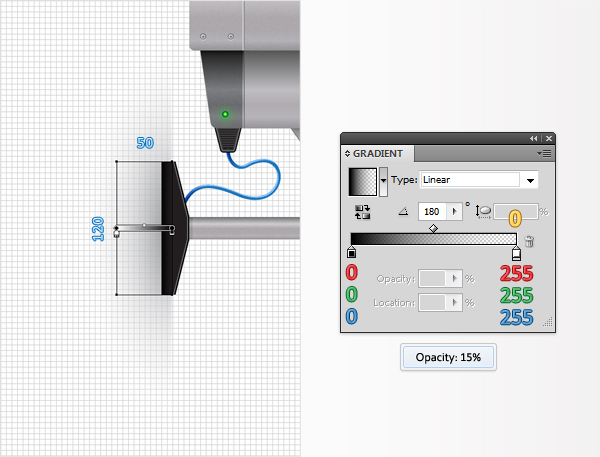Click the gradient bar ramp
This screenshot has height=457, width=600.
[433, 239]
